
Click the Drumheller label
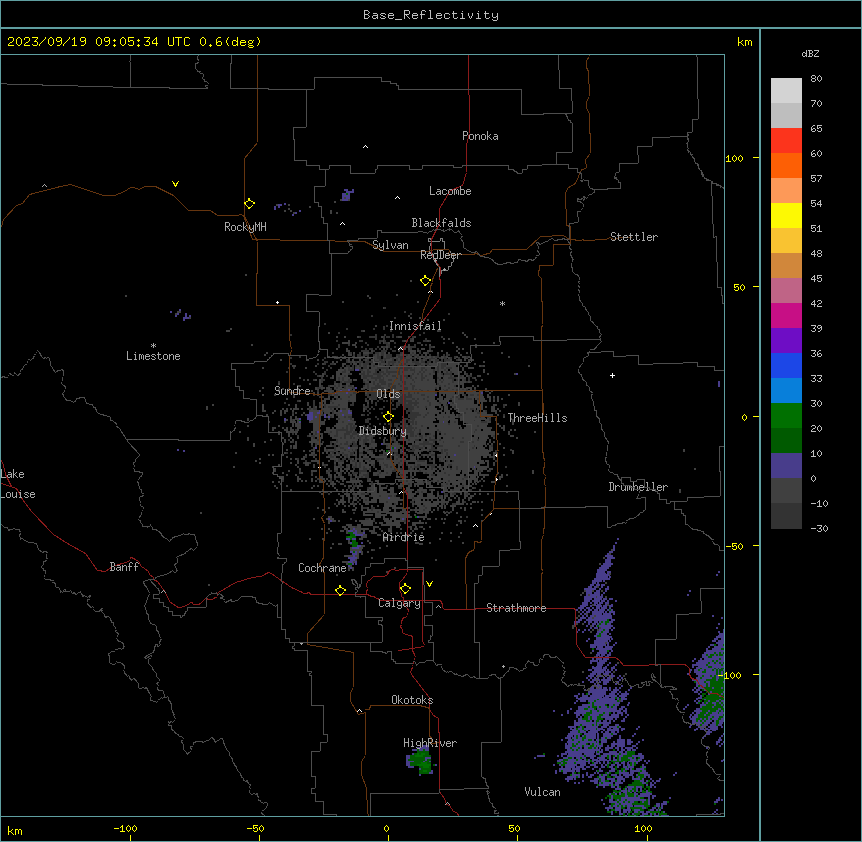[x=638, y=487]
